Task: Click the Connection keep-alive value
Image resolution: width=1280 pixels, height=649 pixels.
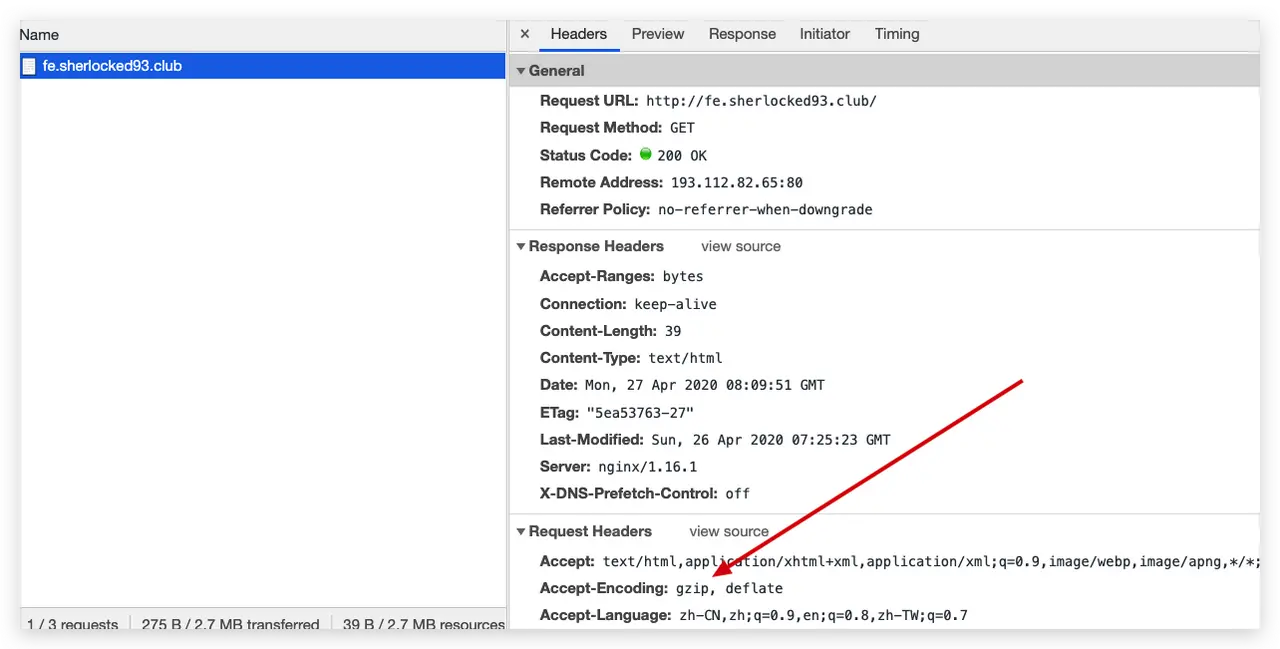Action: 675,304
